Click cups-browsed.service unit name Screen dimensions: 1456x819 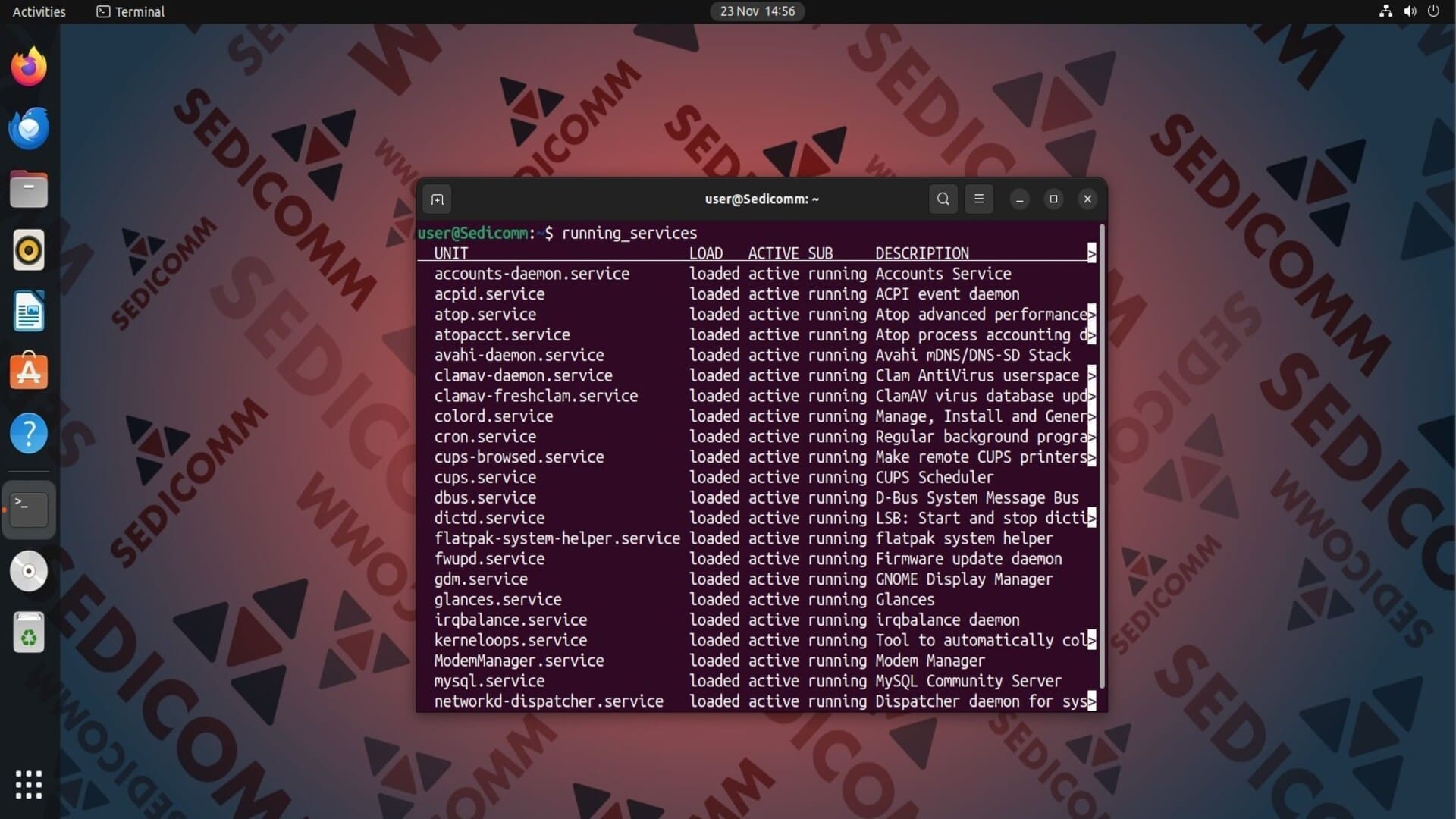pyautogui.click(x=519, y=457)
